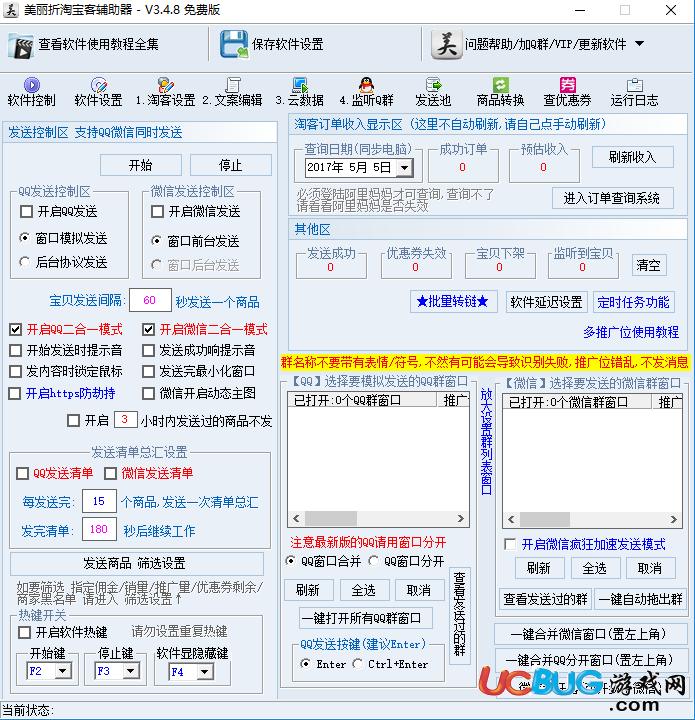Open the 软件显隐藏键 F4 hotkey dropdown
Screen dimensions: 695x720
205,672
